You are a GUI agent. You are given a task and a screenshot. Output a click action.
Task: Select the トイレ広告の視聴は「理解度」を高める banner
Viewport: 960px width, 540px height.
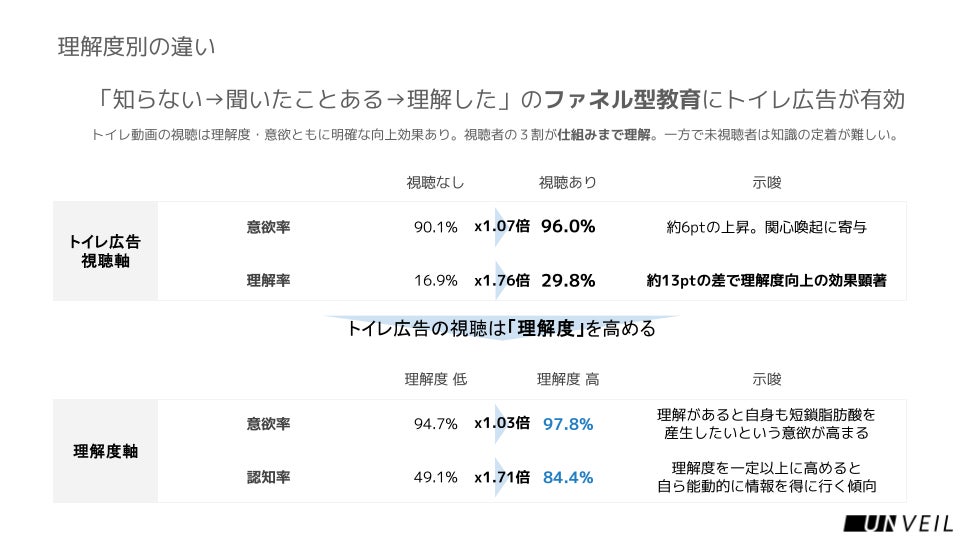coord(501,329)
